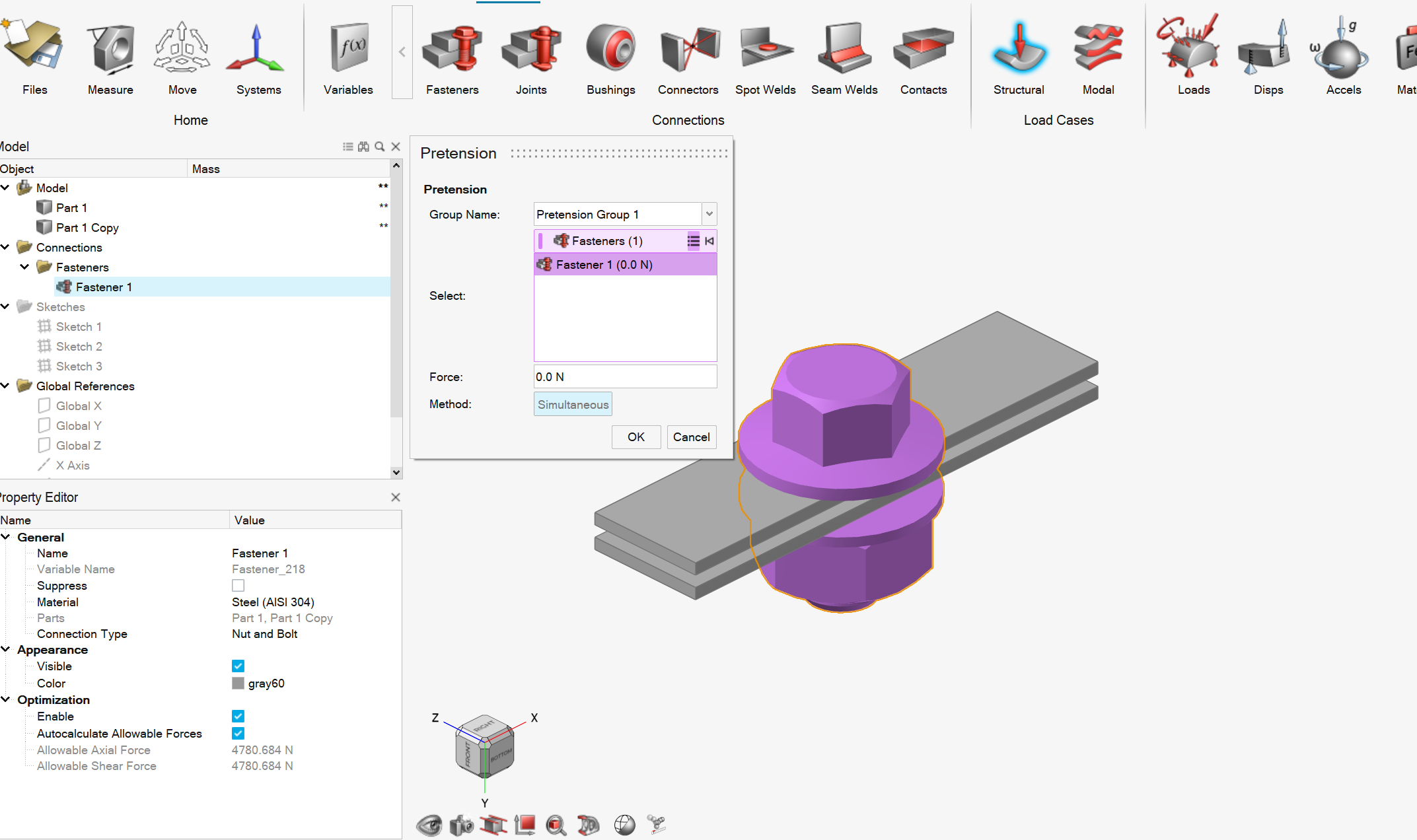
Task: Select Part 1 Copy in model tree
Action: pyautogui.click(x=87, y=228)
